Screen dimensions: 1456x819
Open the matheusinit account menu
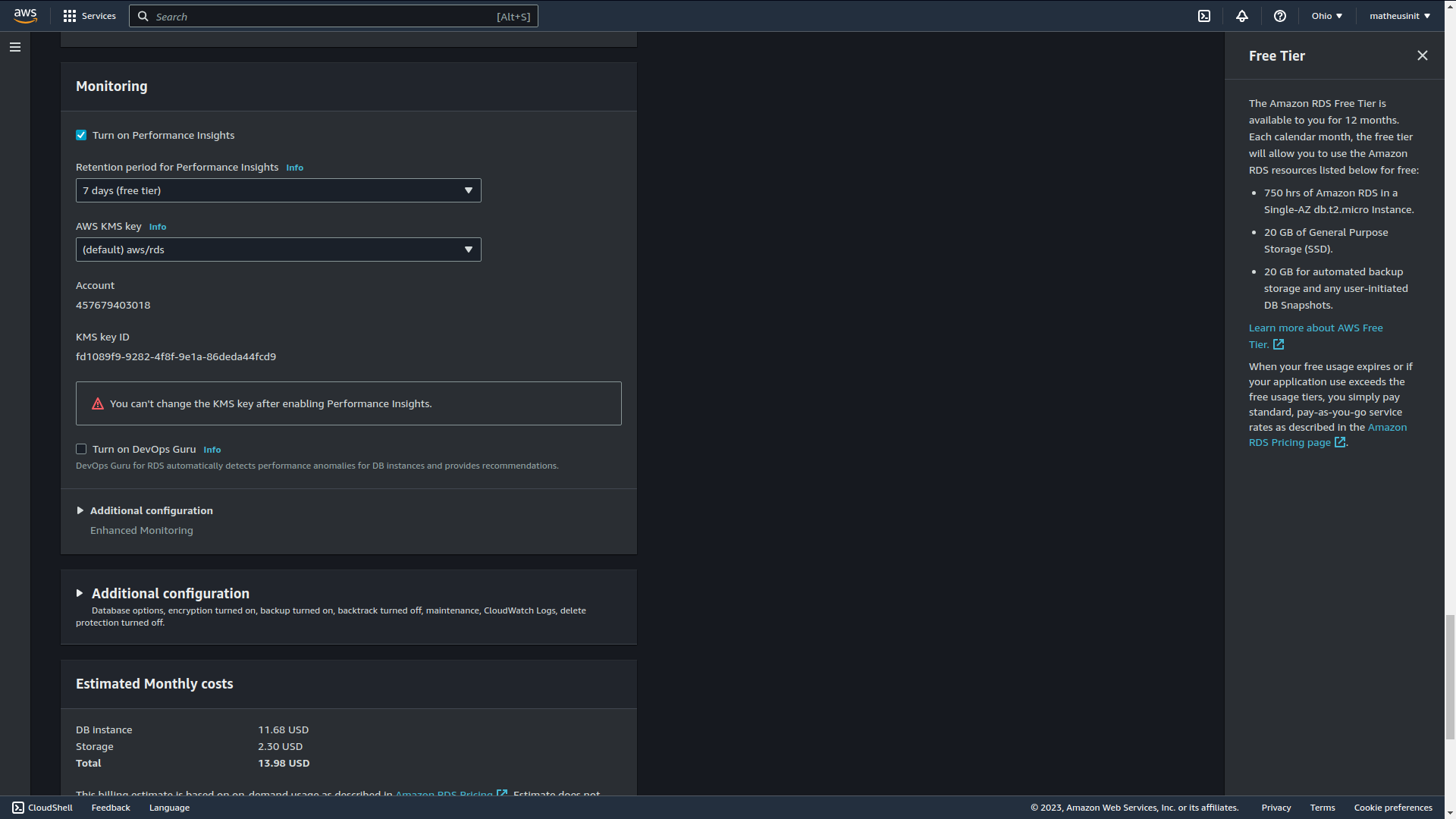point(1398,16)
